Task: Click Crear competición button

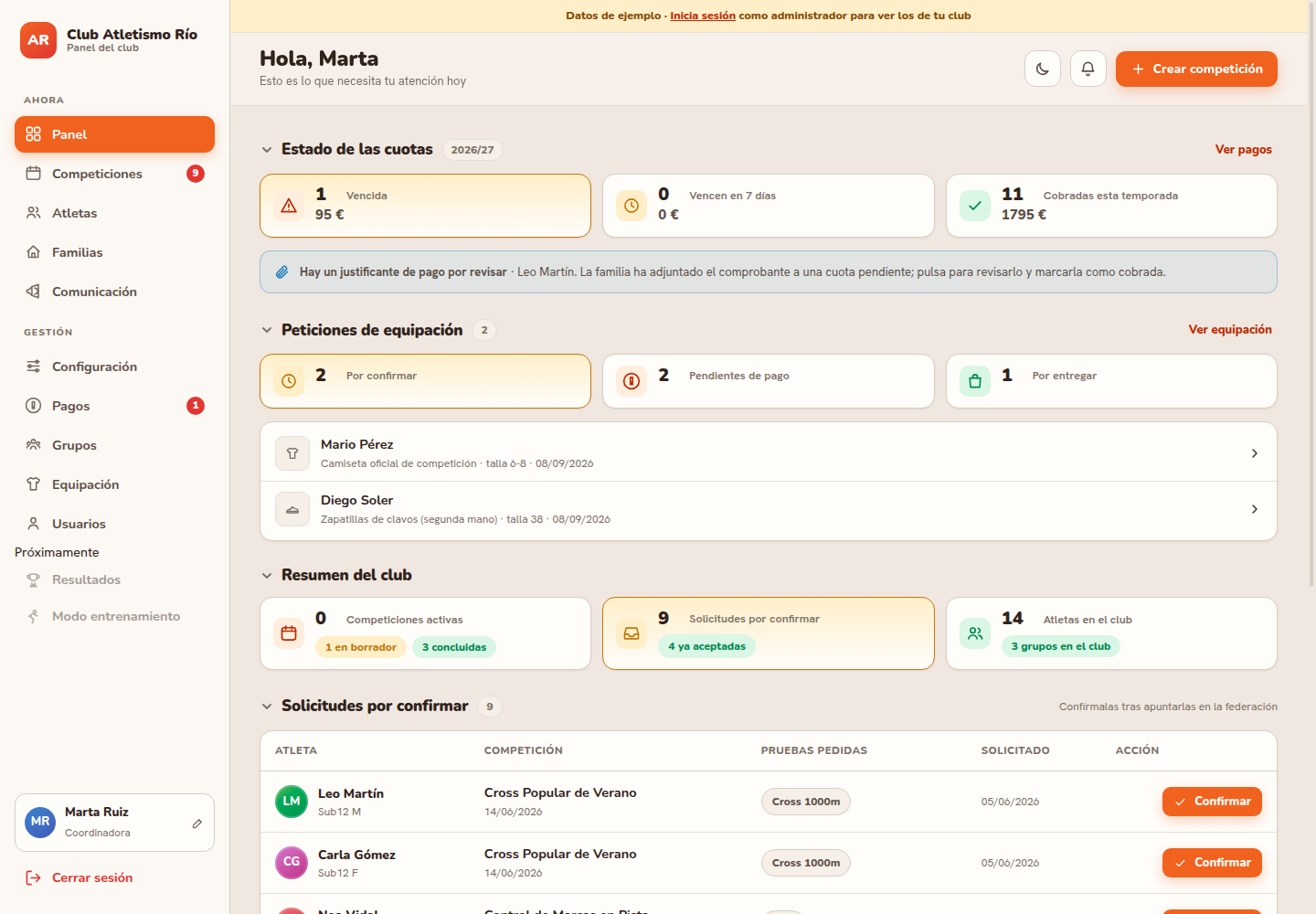Action: tap(1196, 69)
